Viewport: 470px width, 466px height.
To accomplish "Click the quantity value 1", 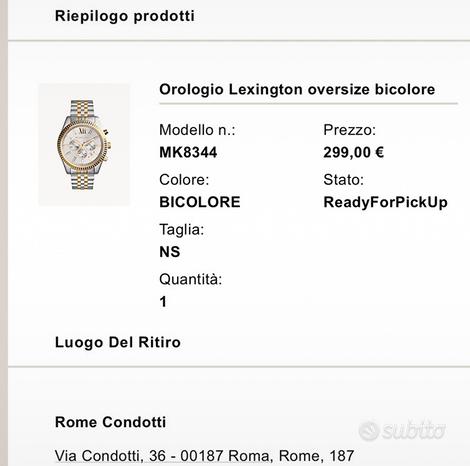I will coord(163,302).
